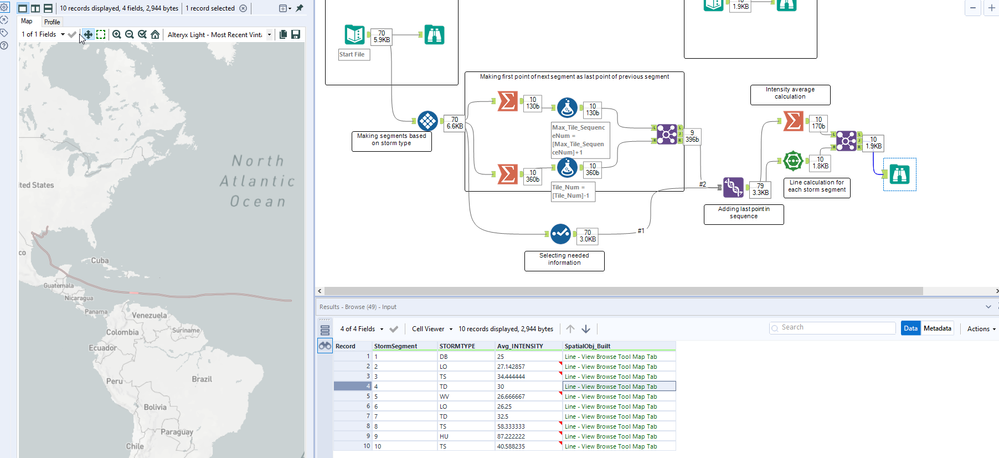Click the StormSegment column header
This screenshot has height=458, width=999.
pos(405,346)
